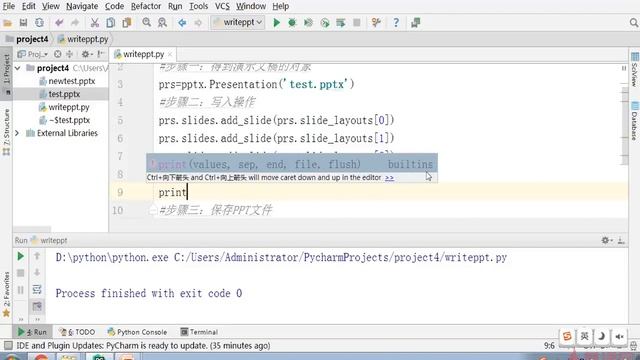This screenshot has width=640, height=360.
Task: Click the Paste toolbar icon
Action: (x=127, y=23)
